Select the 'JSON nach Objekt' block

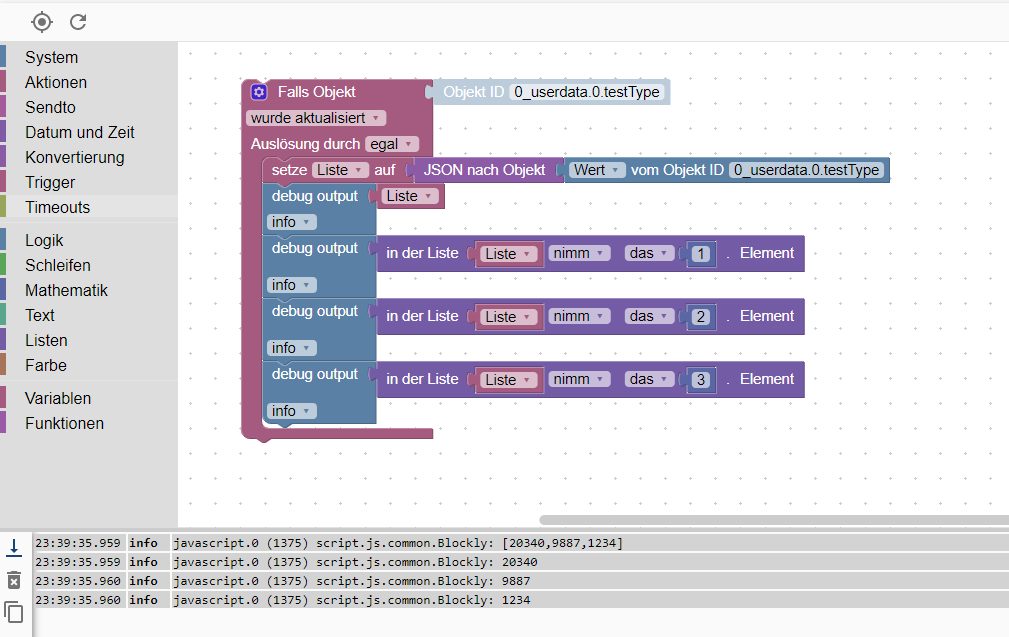(x=484, y=170)
